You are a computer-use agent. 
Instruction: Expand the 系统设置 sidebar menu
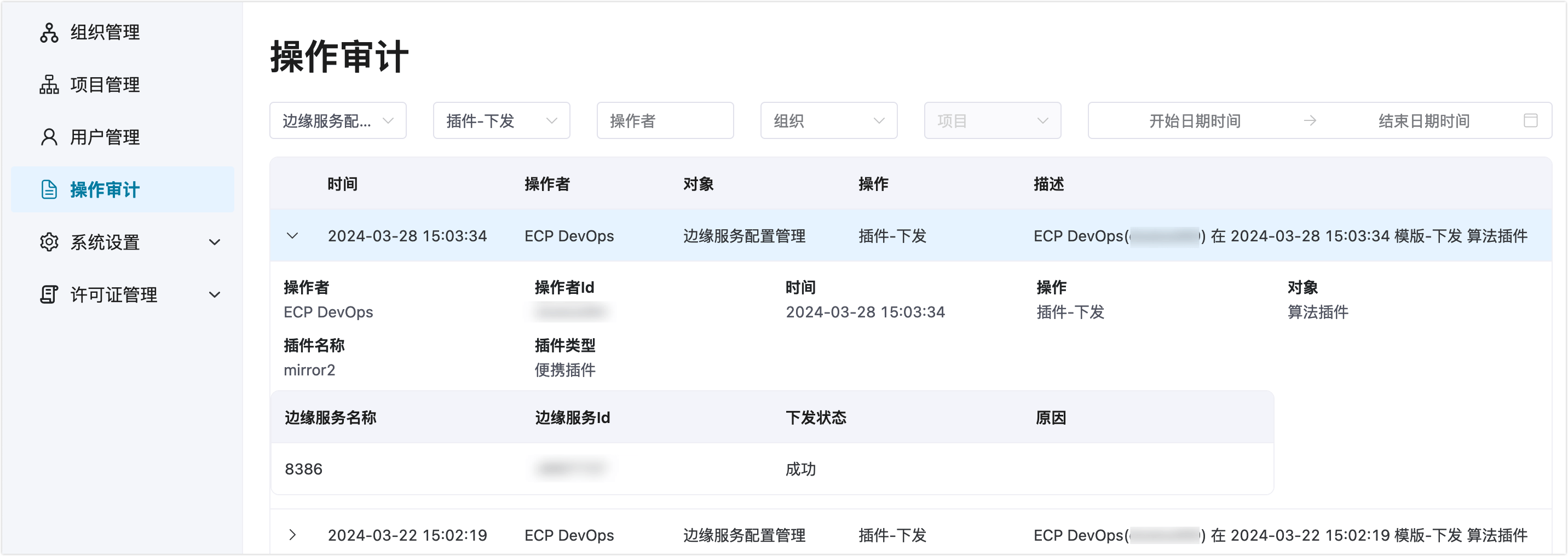pos(214,241)
